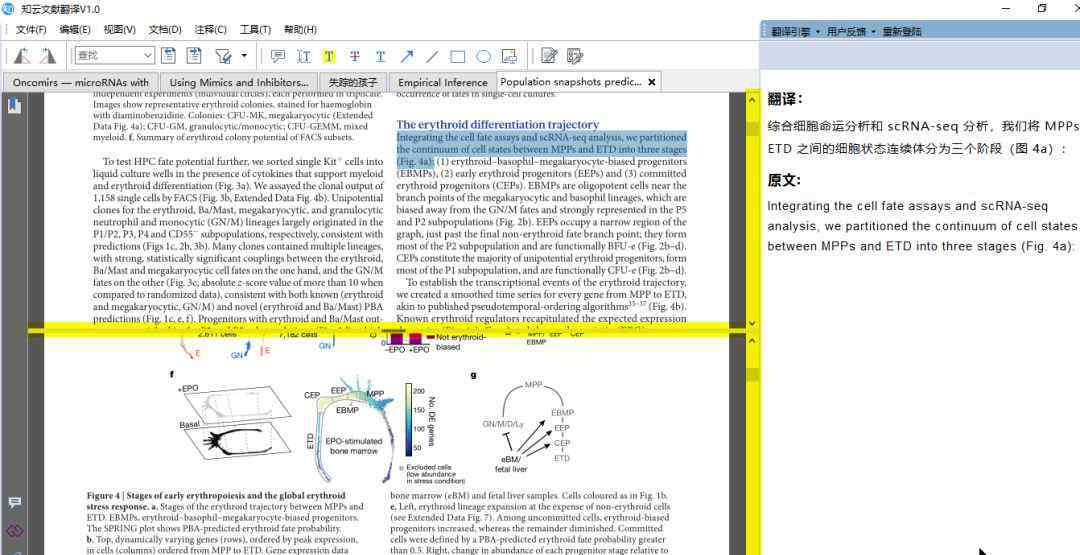Select the text box annotation tool
Image resolution: width=1080 pixels, height=555 pixels.
tap(304, 56)
